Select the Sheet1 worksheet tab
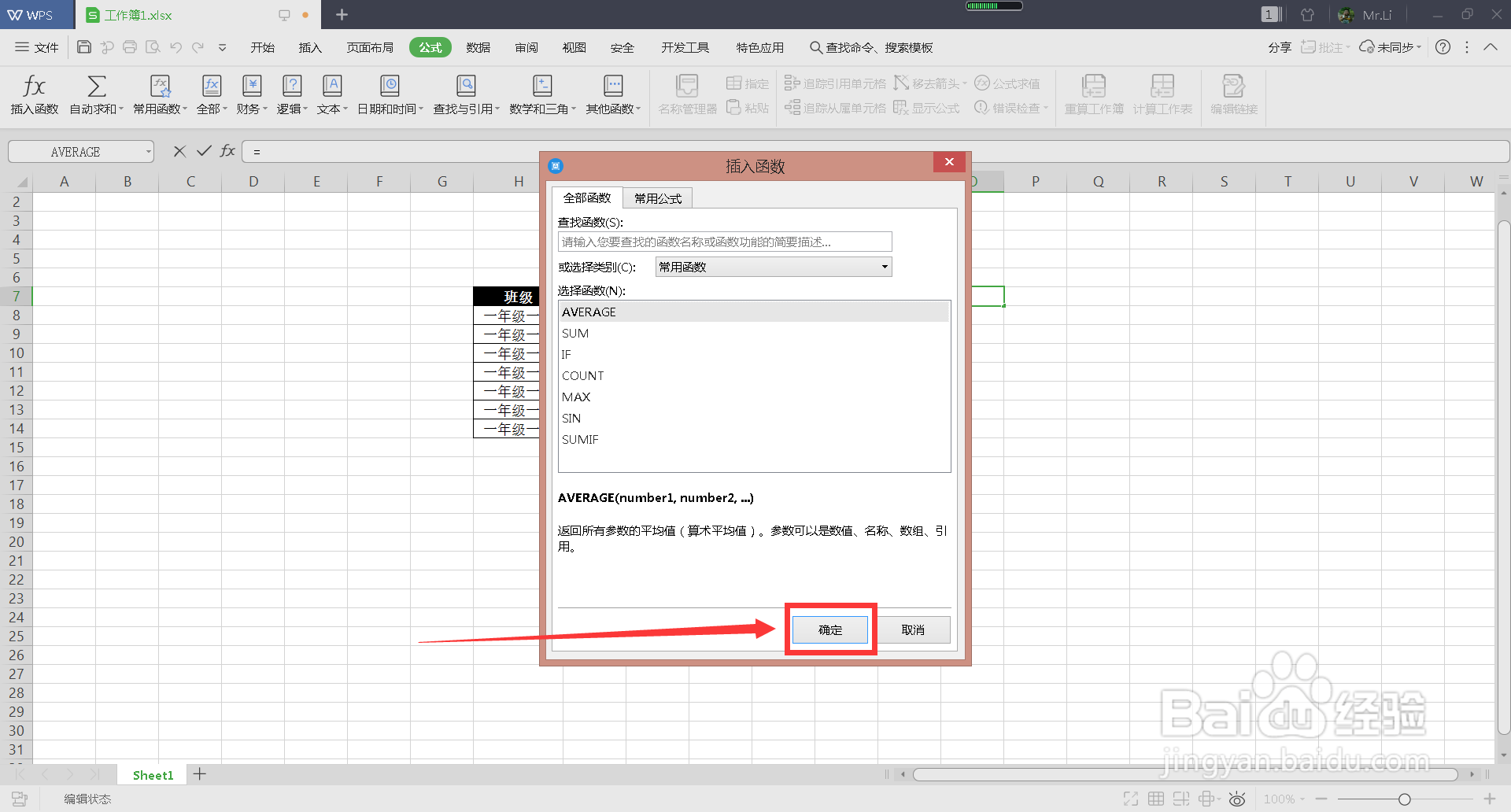1511x812 pixels. 153,775
